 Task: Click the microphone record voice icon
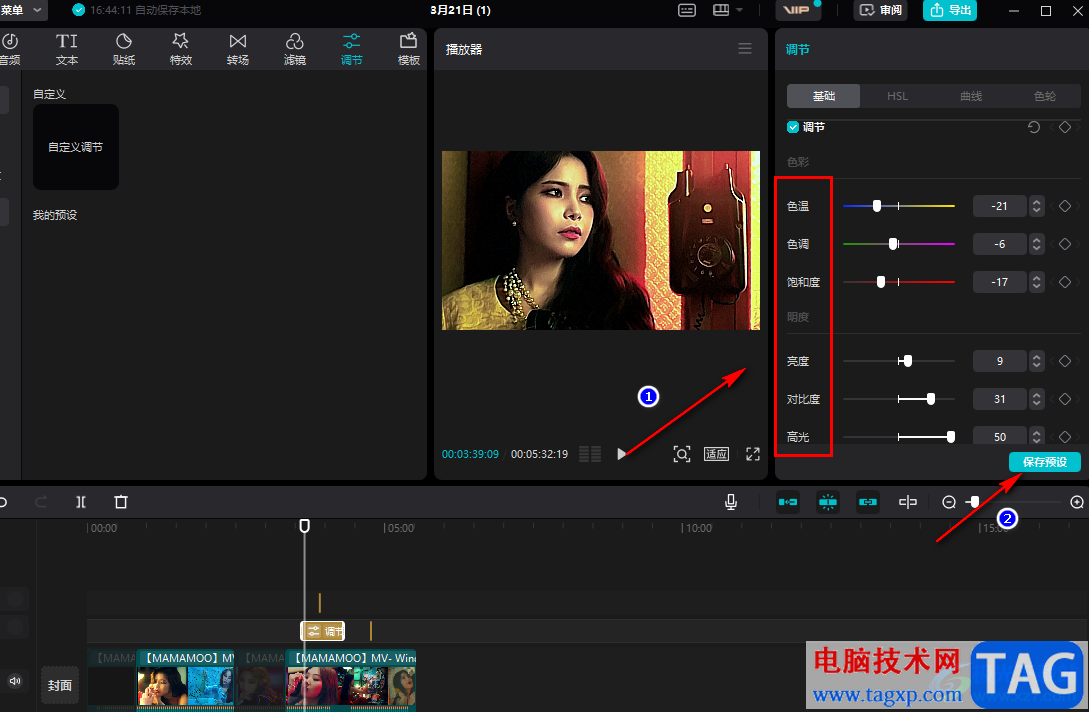point(731,502)
